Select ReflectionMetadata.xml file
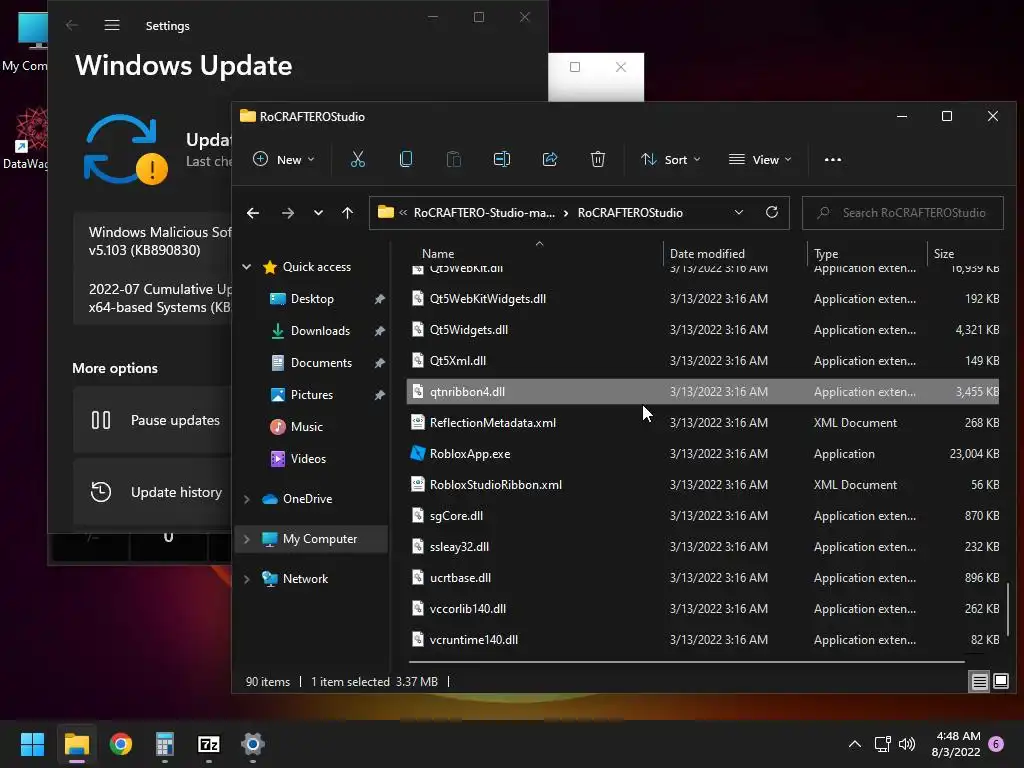This screenshot has height=768, width=1024. (x=703, y=423)
